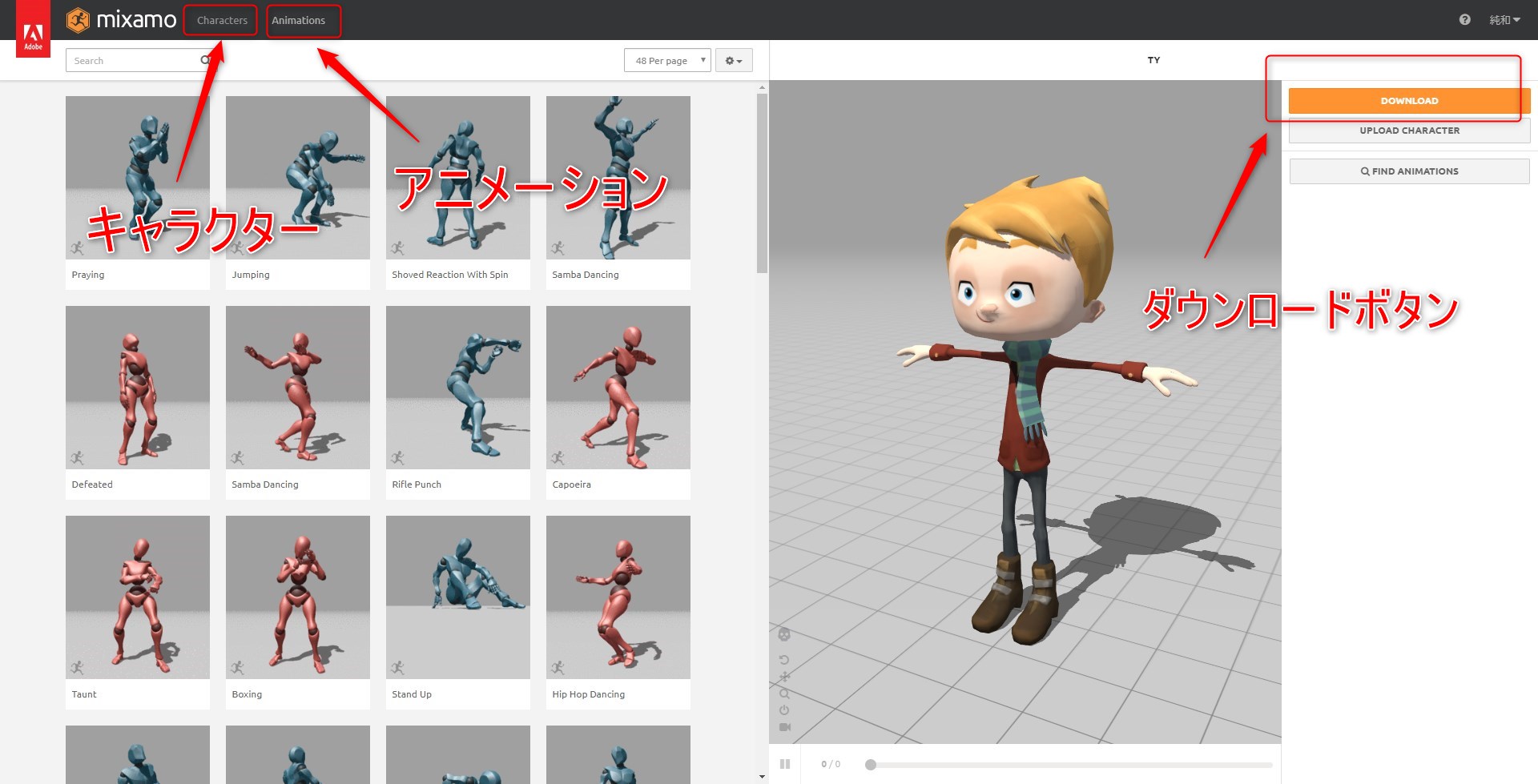Click the Boxing animation label
This screenshot has width=1538, height=784.
[247, 694]
